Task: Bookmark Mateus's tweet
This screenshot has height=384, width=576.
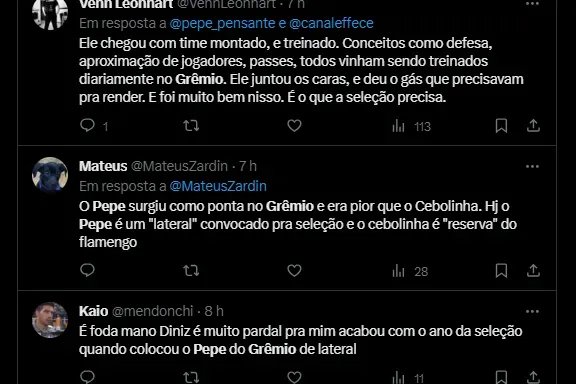Action: [501, 271]
